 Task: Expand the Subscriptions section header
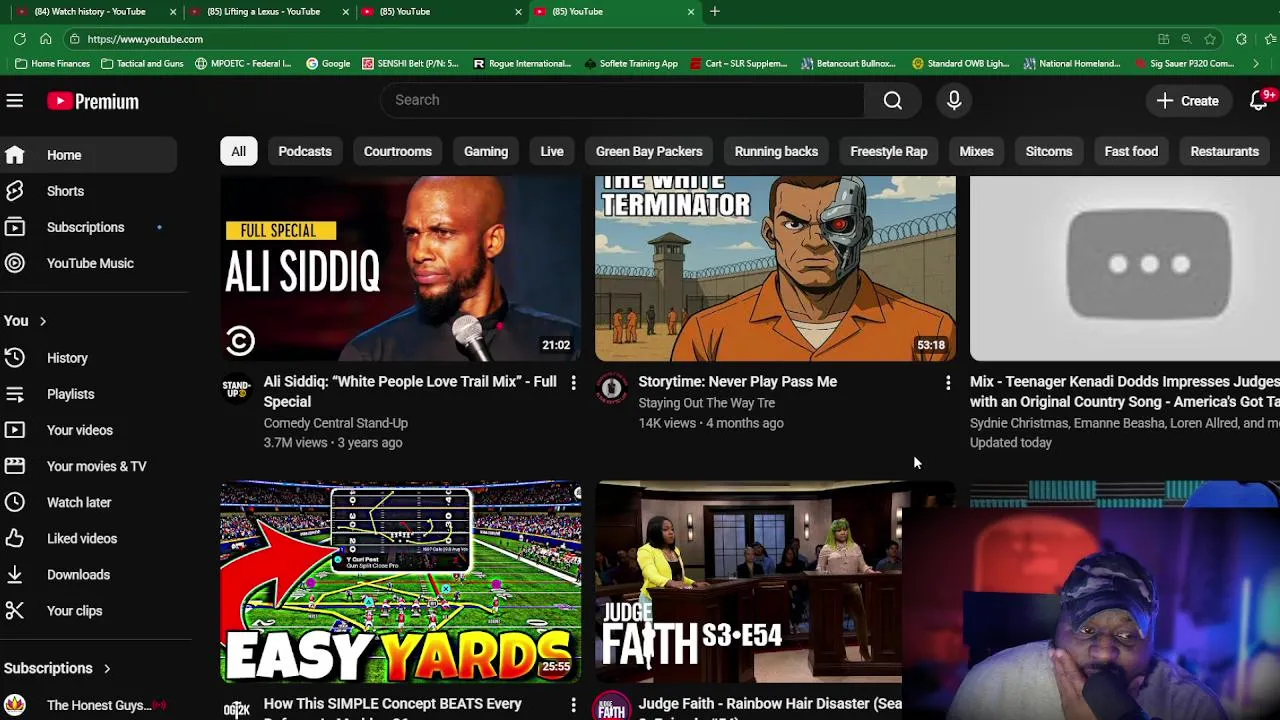tap(57, 668)
